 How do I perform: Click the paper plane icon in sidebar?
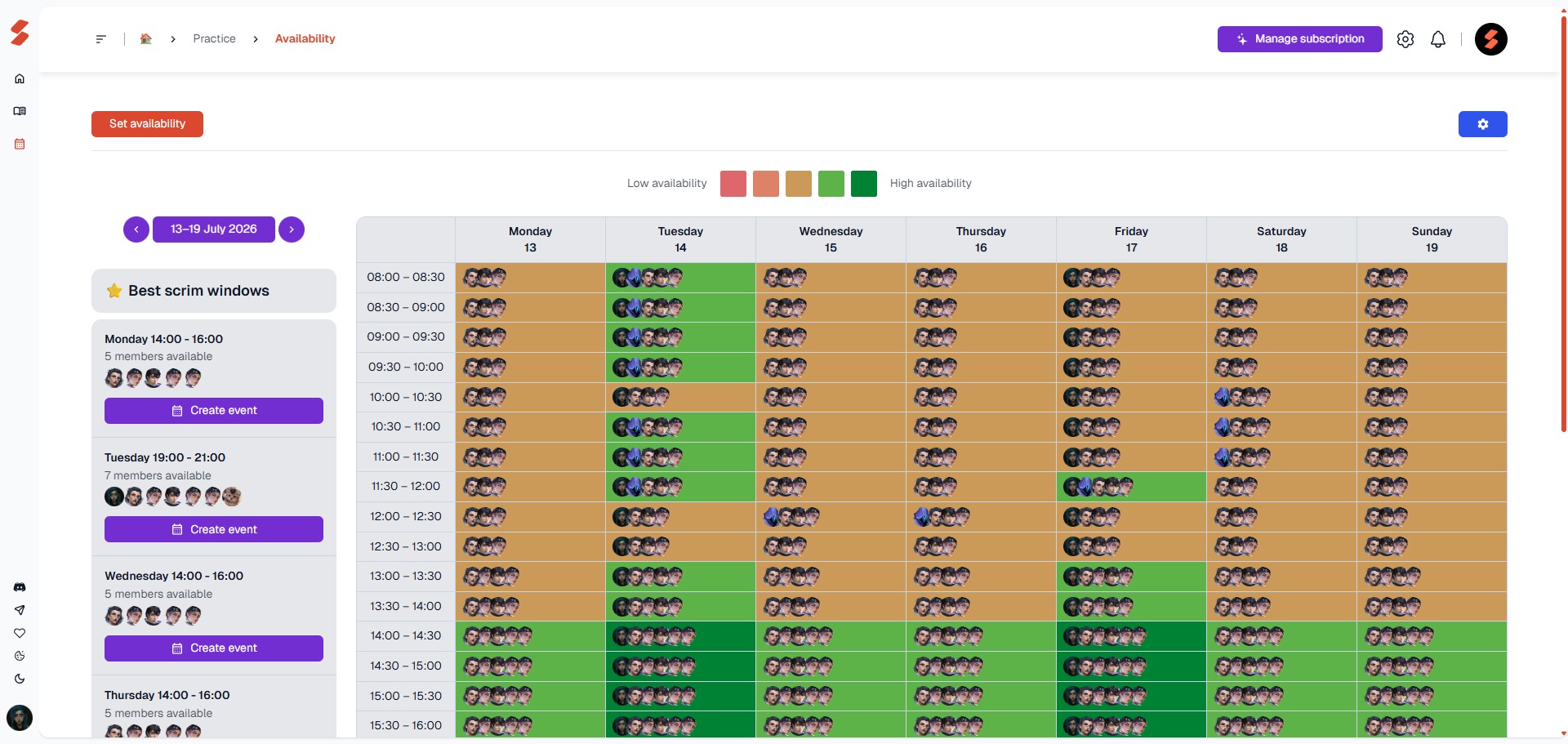pos(20,610)
